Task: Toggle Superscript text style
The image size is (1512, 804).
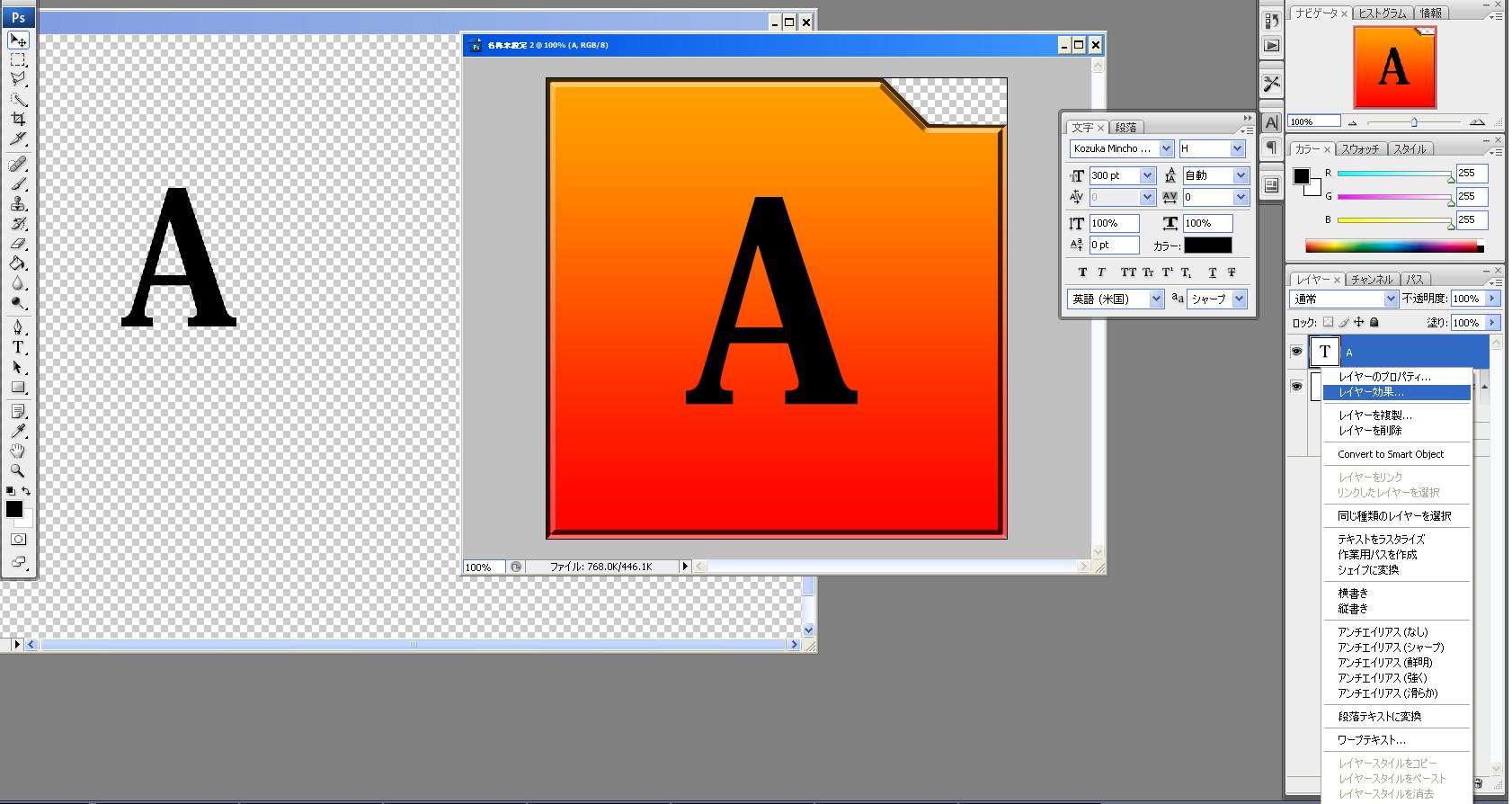Action: (1168, 272)
